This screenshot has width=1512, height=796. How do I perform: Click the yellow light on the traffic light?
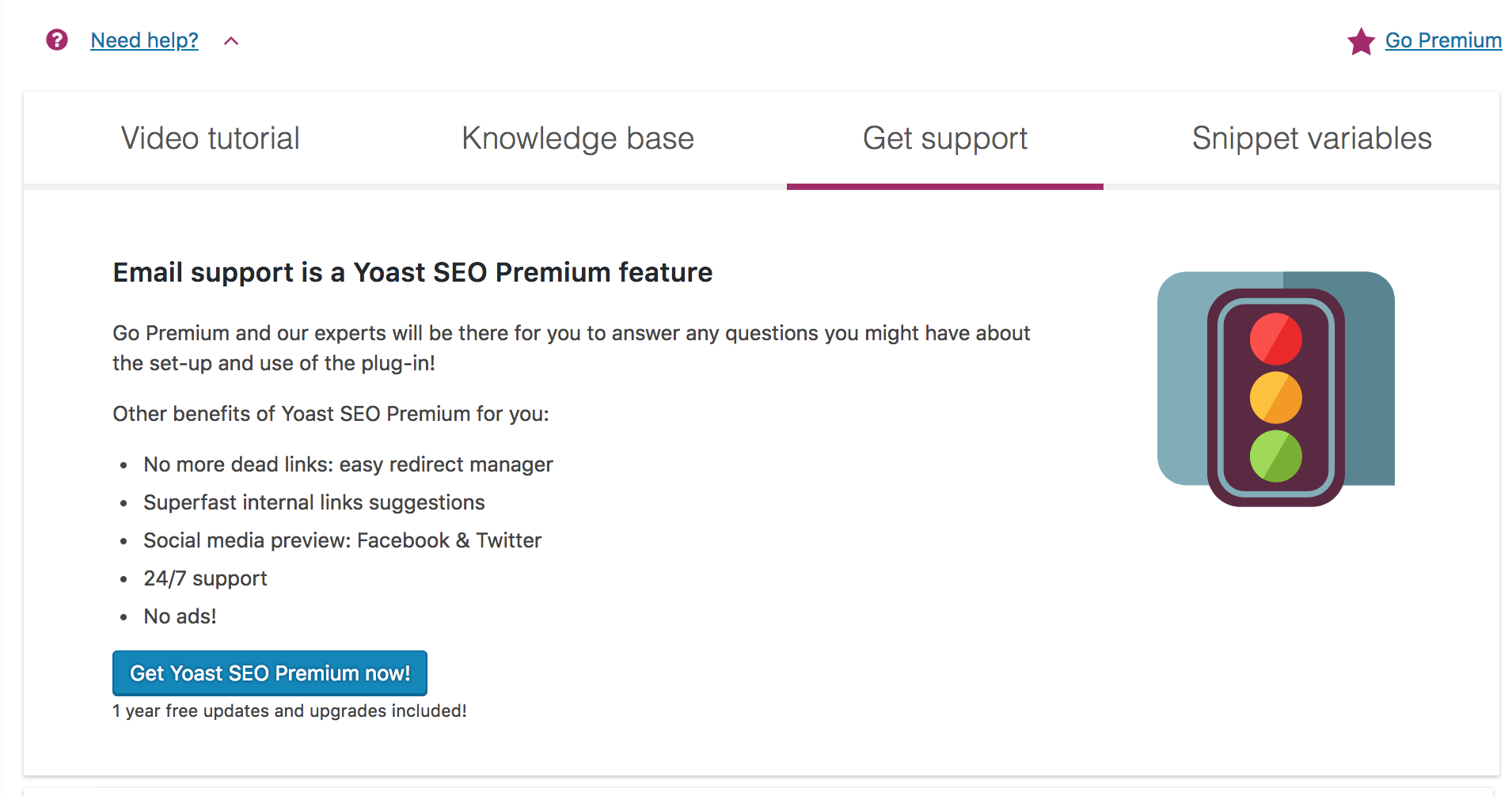[1276, 396]
